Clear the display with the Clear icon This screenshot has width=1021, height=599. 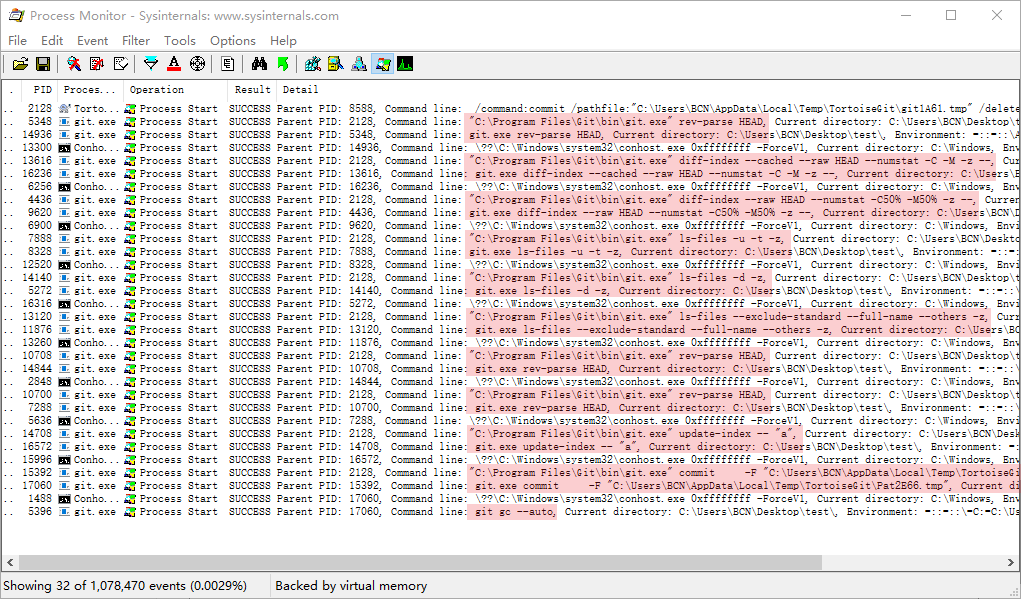click(x=120, y=64)
